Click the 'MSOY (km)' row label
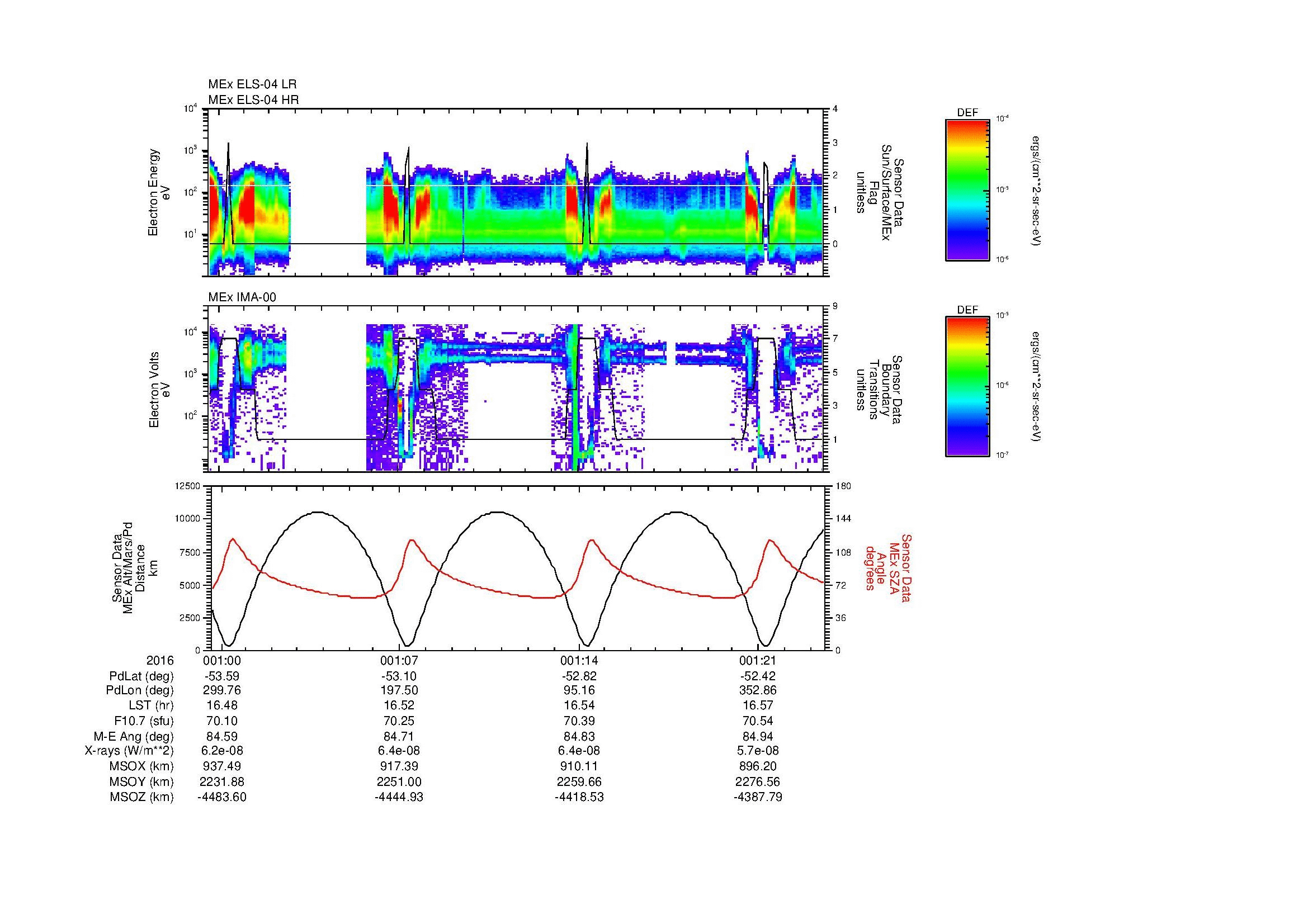This screenshot has width=1308, height=924. (x=142, y=781)
